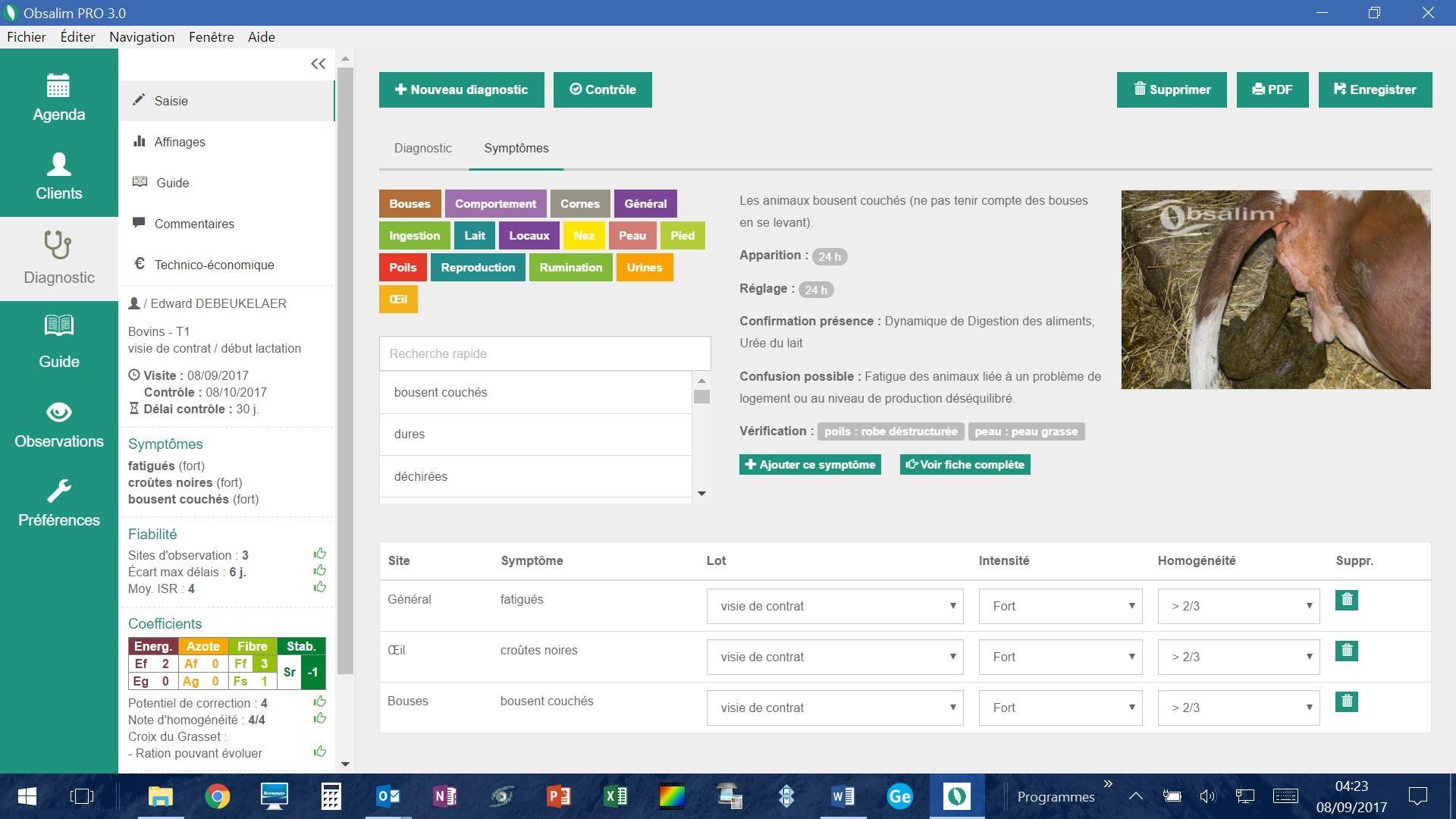Open Lot dropdown for fatigués row

[835, 606]
